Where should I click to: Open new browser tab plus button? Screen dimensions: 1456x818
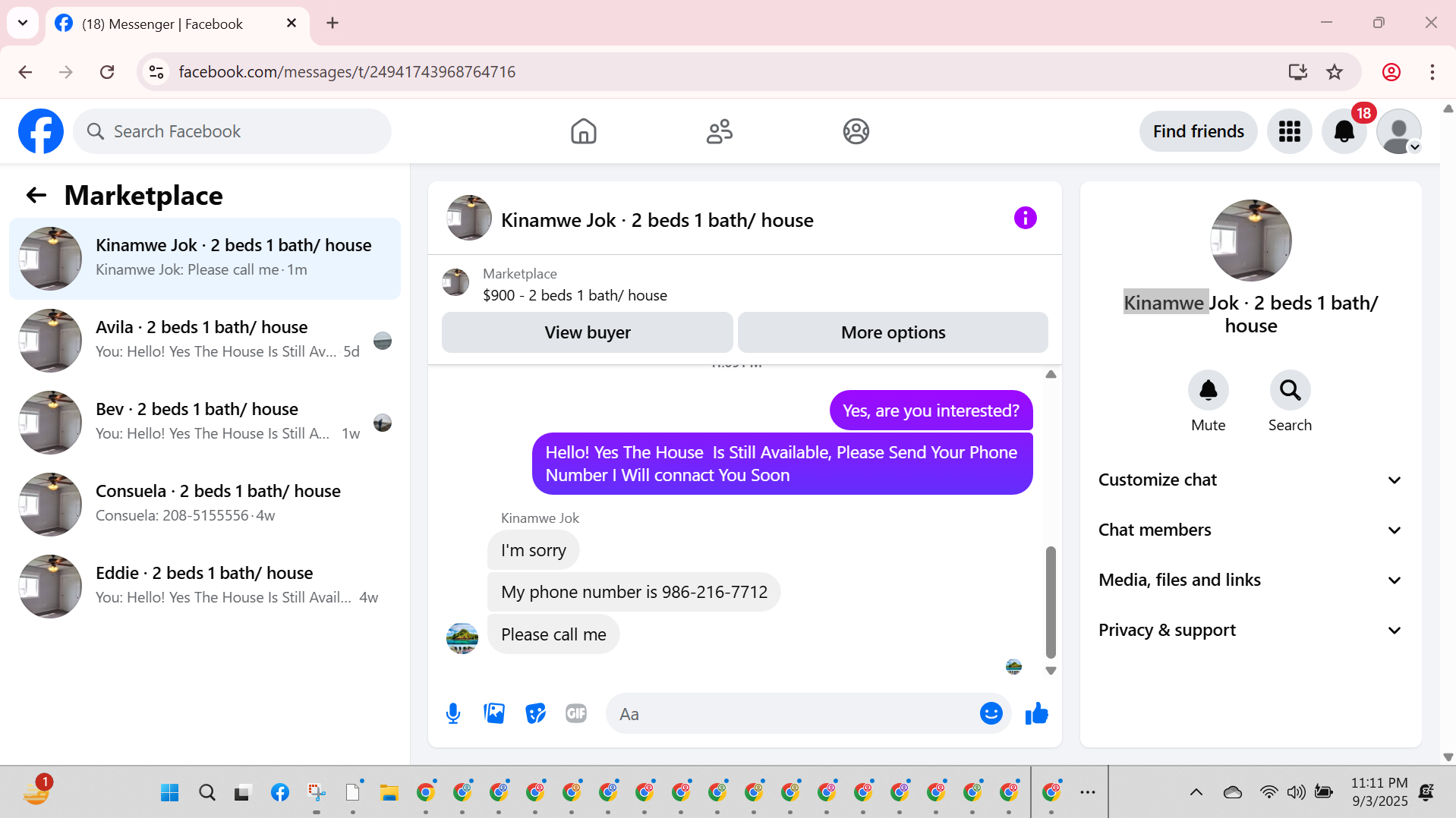pos(332,23)
